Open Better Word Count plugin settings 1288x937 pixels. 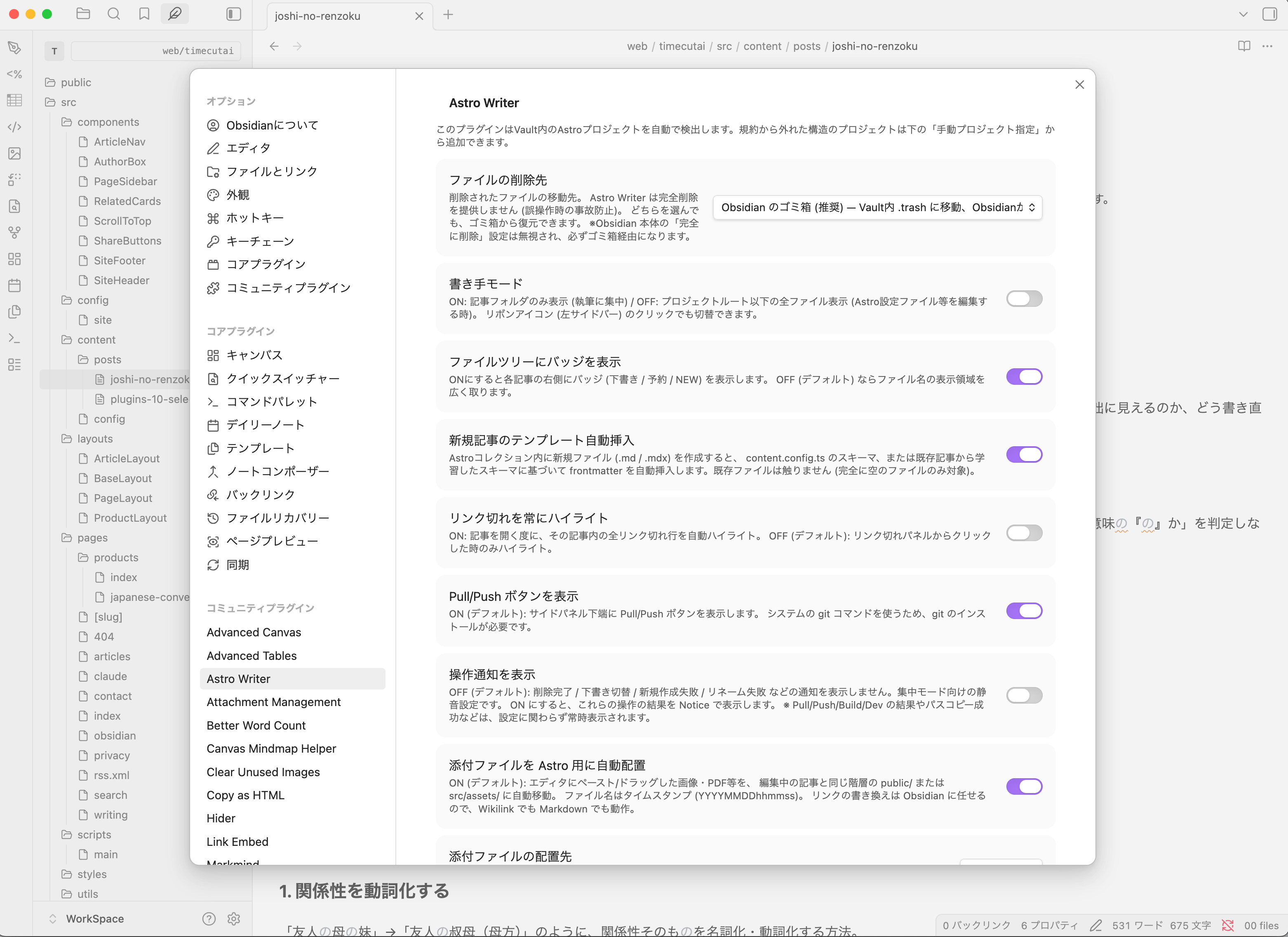292,725
